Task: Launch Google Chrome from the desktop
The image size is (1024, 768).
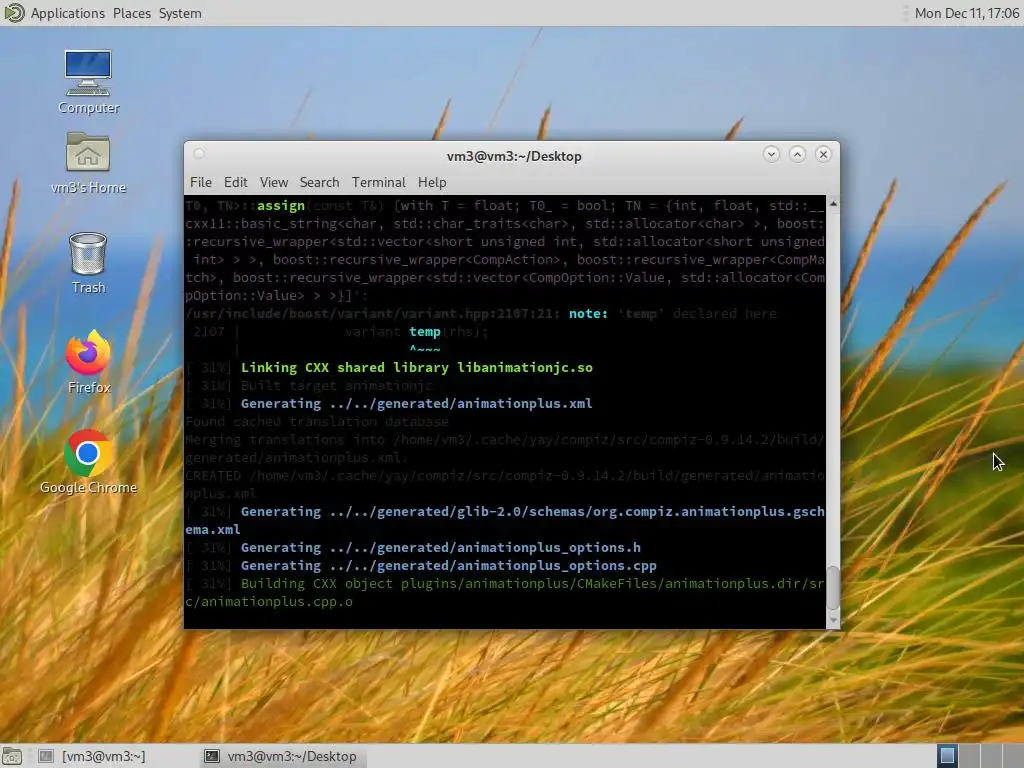Action: pyautogui.click(x=88, y=462)
